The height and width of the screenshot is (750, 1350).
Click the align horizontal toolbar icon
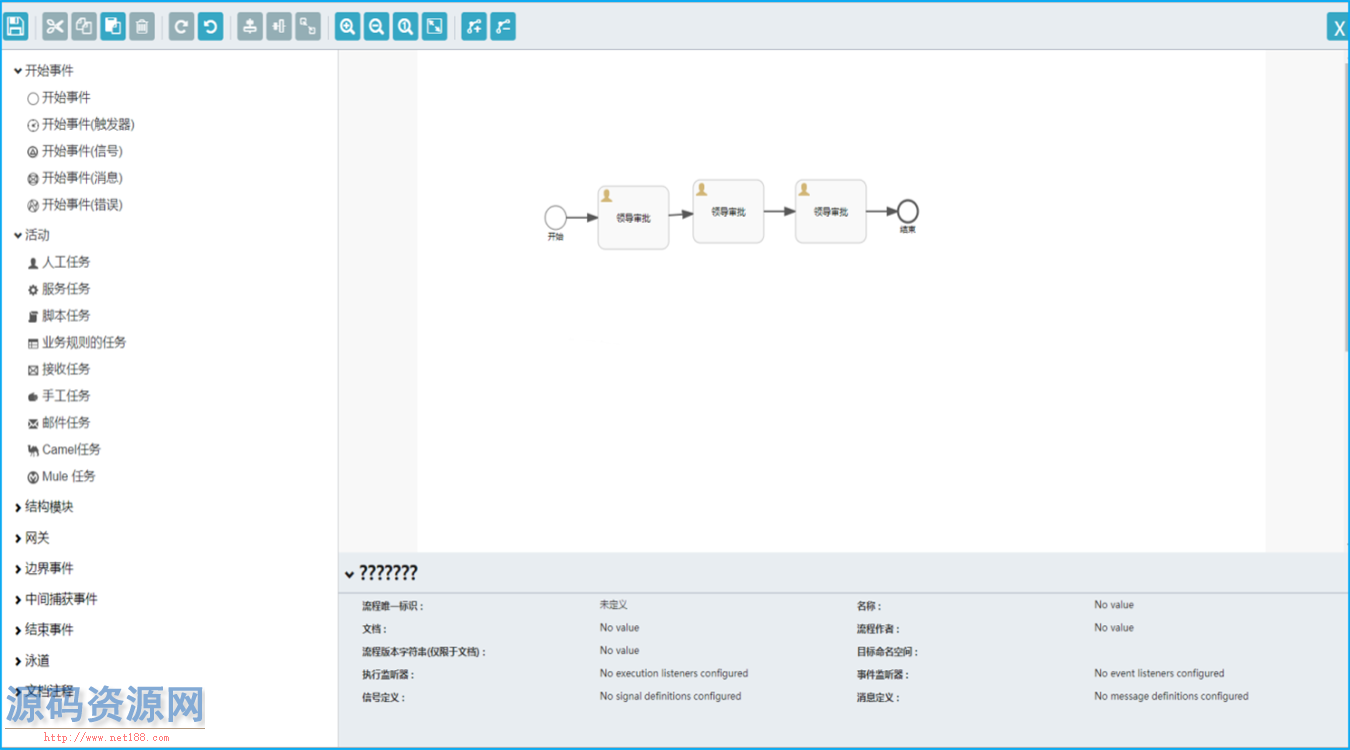point(278,27)
